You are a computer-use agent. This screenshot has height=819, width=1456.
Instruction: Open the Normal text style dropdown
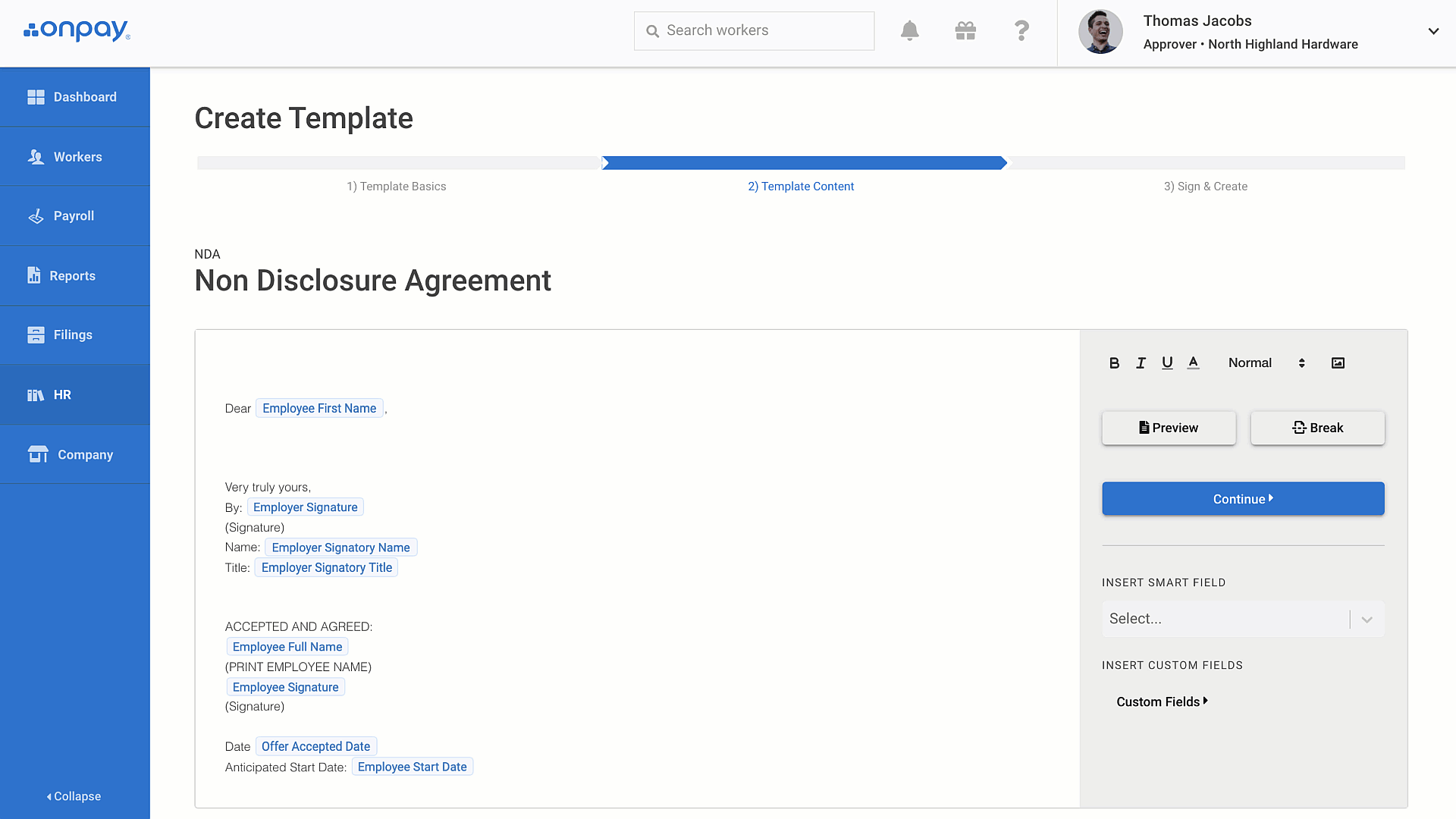1266,363
